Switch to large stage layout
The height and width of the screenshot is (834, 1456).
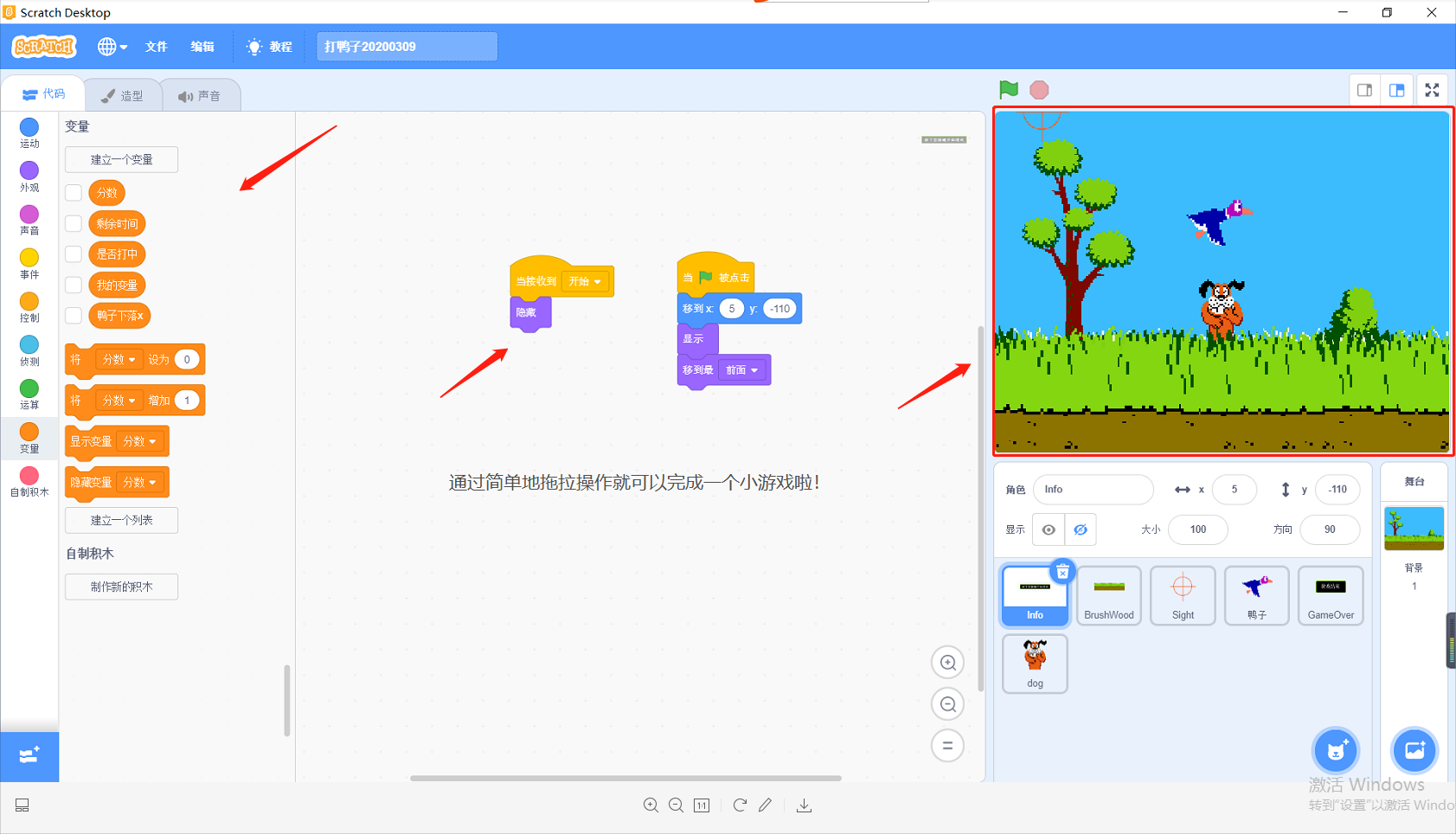1397,90
